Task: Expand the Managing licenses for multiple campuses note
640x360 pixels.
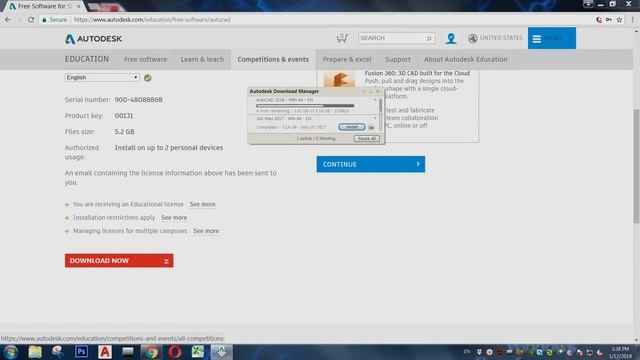Action: [x=67, y=231]
